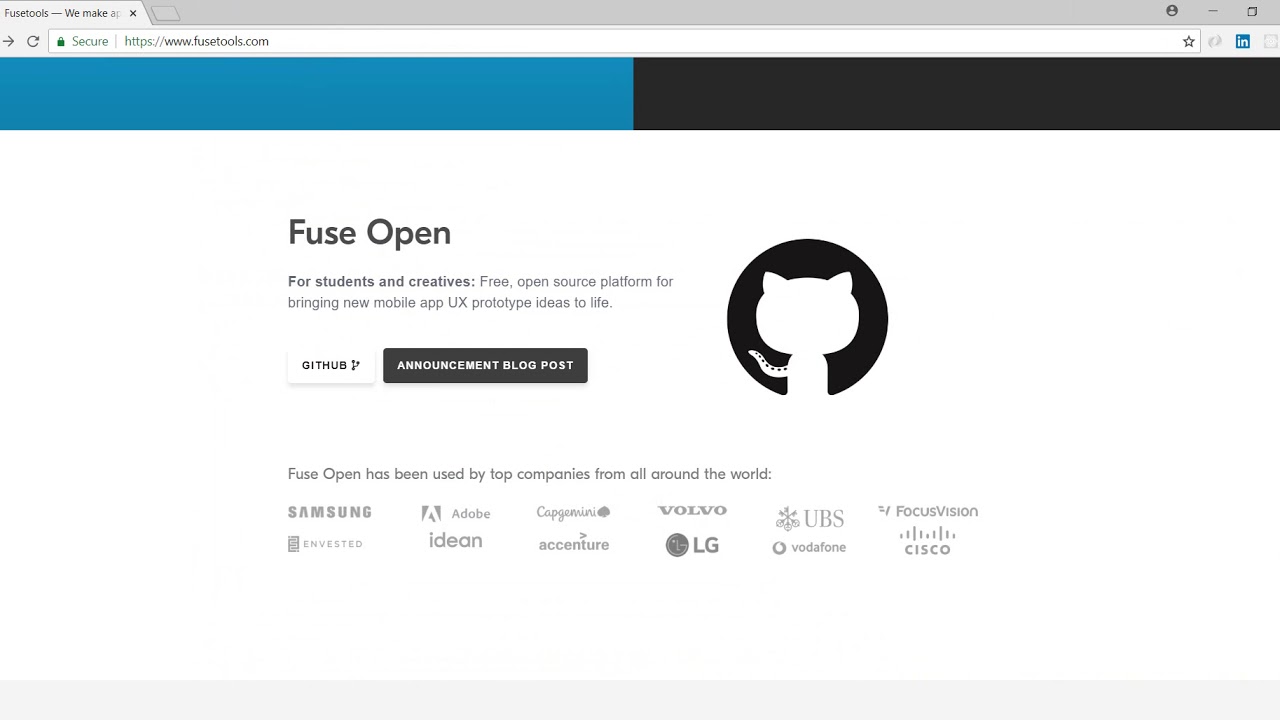Click the large GitHub Octocat logo
This screenshot has width=1280, height=720.
807,317
